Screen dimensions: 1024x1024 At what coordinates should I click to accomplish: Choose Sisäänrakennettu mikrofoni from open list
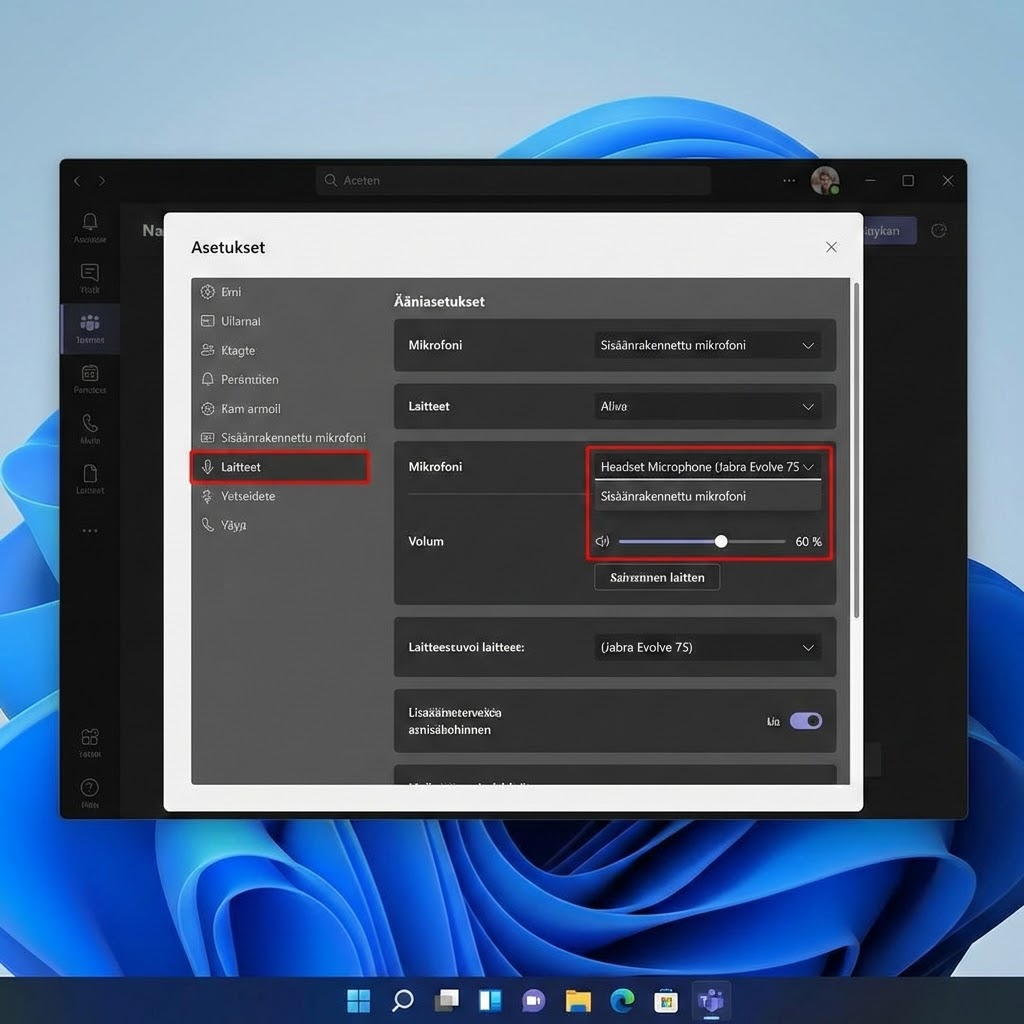click(x=673, y=496)
